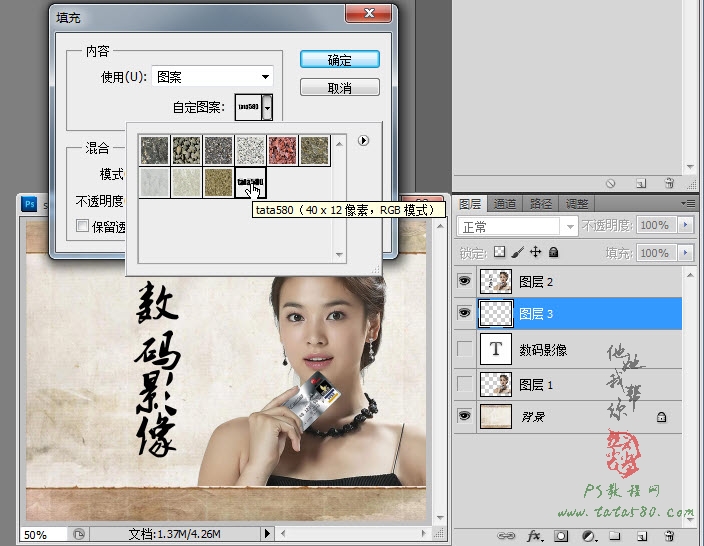Click the delete layer trash icon

click(669, 535)
